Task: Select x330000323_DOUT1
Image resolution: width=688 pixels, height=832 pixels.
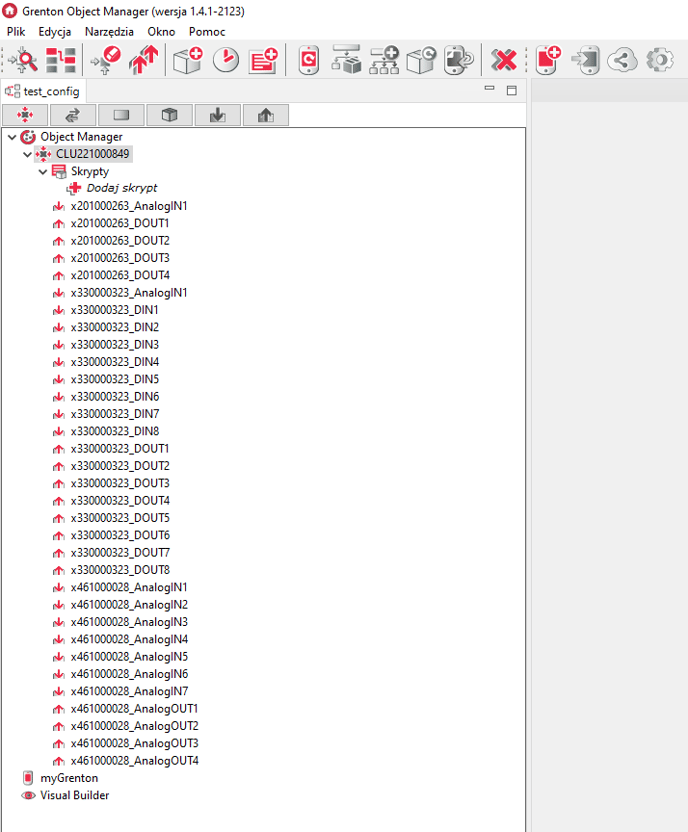Action: 120,449
